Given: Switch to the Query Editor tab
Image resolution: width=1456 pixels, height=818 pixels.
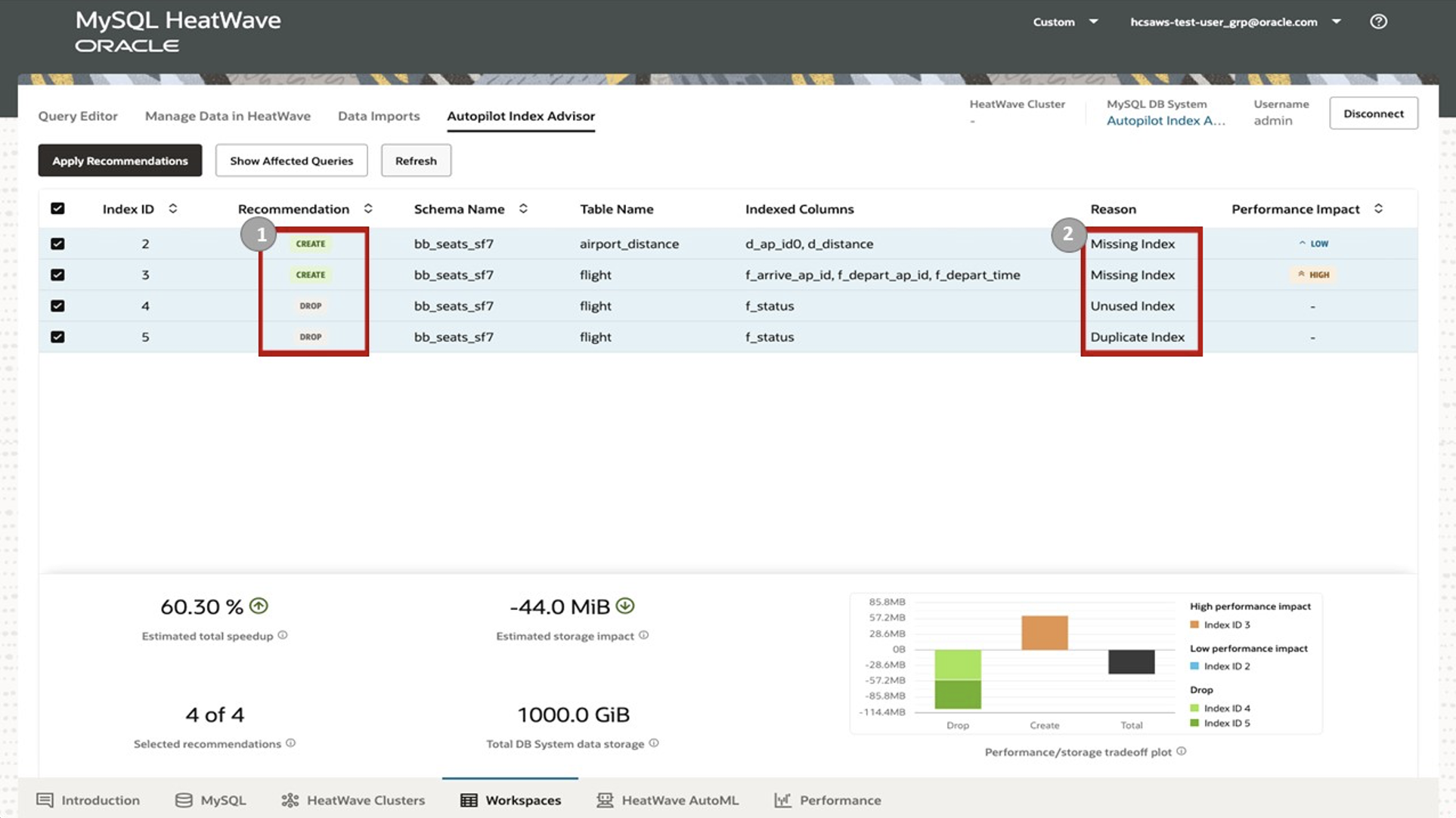Looking at the screenshot, I should pyautogui.click(x=78, y=116).
